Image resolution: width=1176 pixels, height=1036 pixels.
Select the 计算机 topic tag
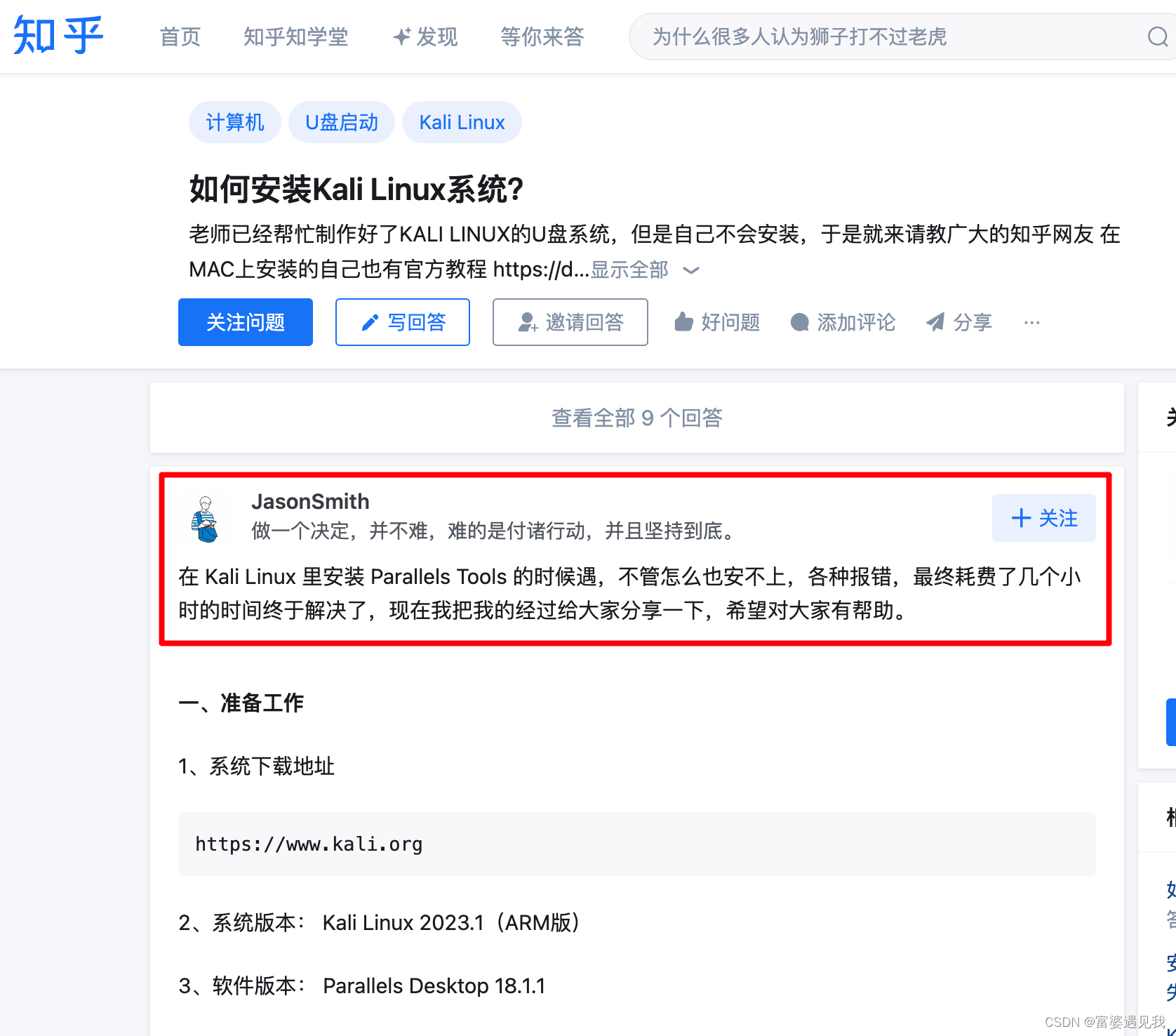tap(235, 122)
